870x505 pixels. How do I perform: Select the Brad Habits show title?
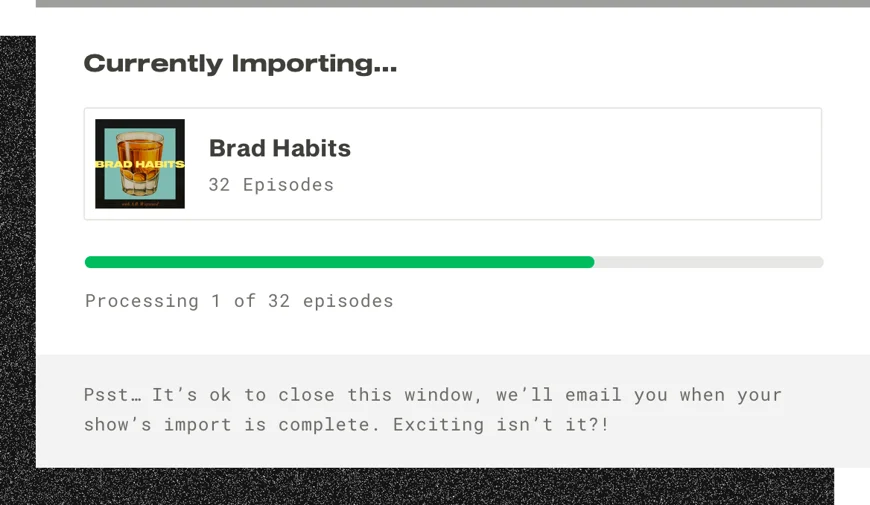click(x=279, y=148)
